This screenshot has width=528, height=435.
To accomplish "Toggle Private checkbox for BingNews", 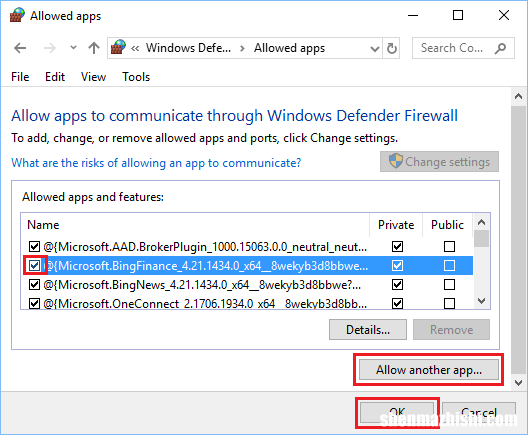I will click(397, 285).
